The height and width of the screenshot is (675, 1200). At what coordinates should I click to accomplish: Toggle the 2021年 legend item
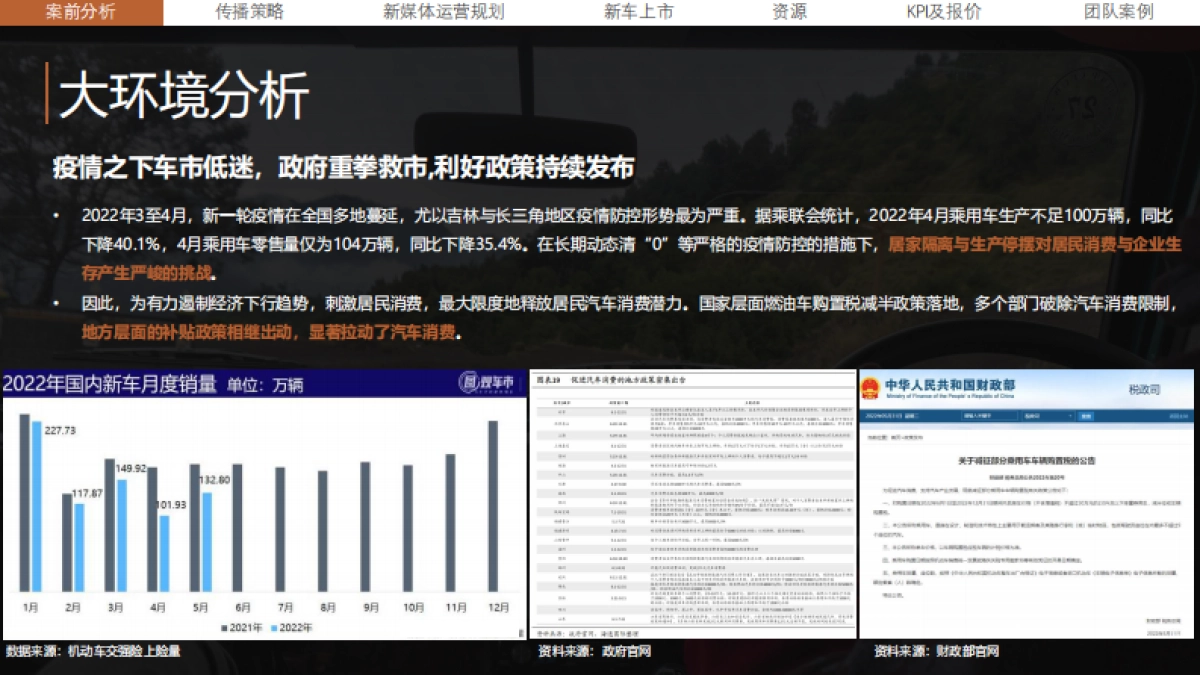click(240, 627)
